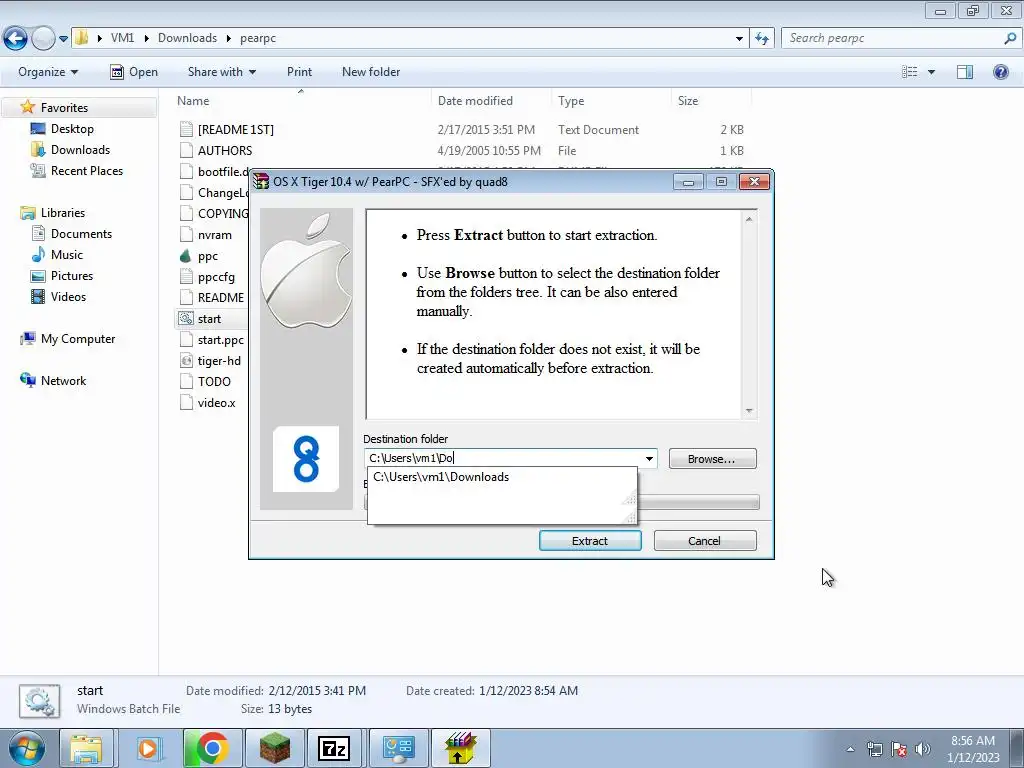Click the VM1 breadcrumb in the address bar
1024x768 pixels.
(x=122, y=38)
